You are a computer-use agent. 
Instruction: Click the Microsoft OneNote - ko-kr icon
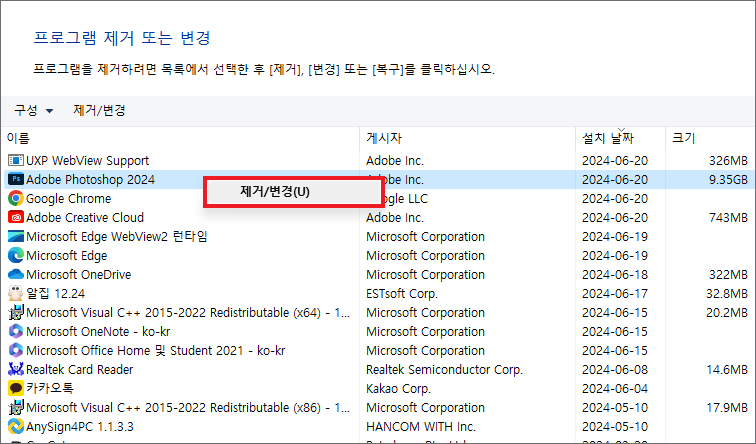pos(16,331)
